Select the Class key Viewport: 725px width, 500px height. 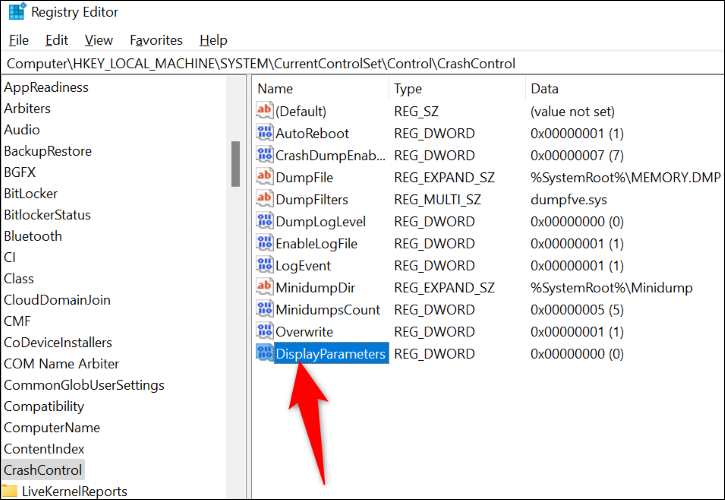click(x=18, y=278)
